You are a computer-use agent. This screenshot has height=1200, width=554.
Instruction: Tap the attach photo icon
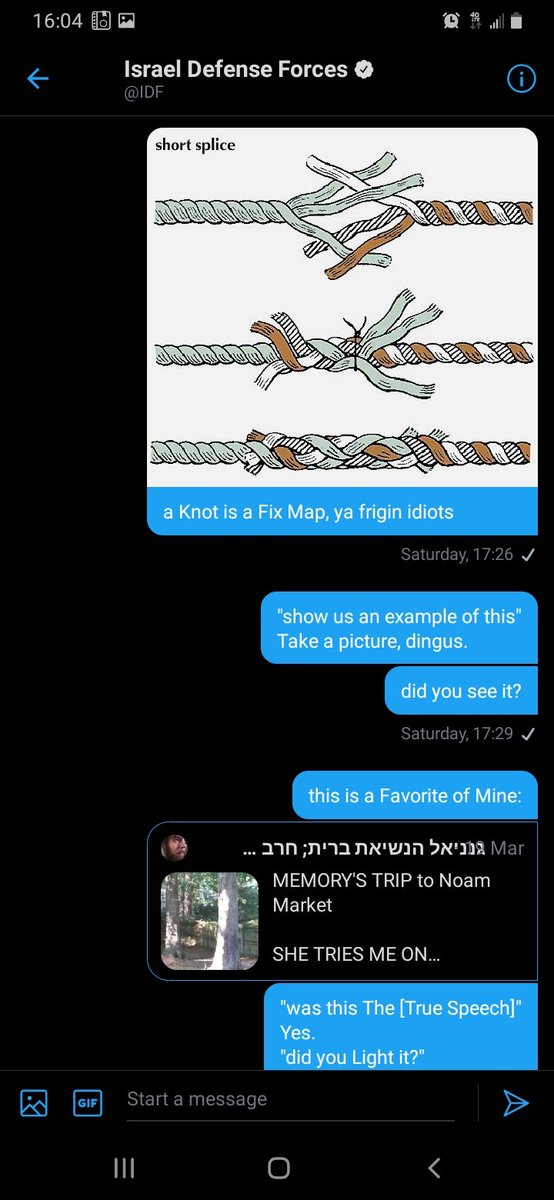click(x=34, y=1103)
